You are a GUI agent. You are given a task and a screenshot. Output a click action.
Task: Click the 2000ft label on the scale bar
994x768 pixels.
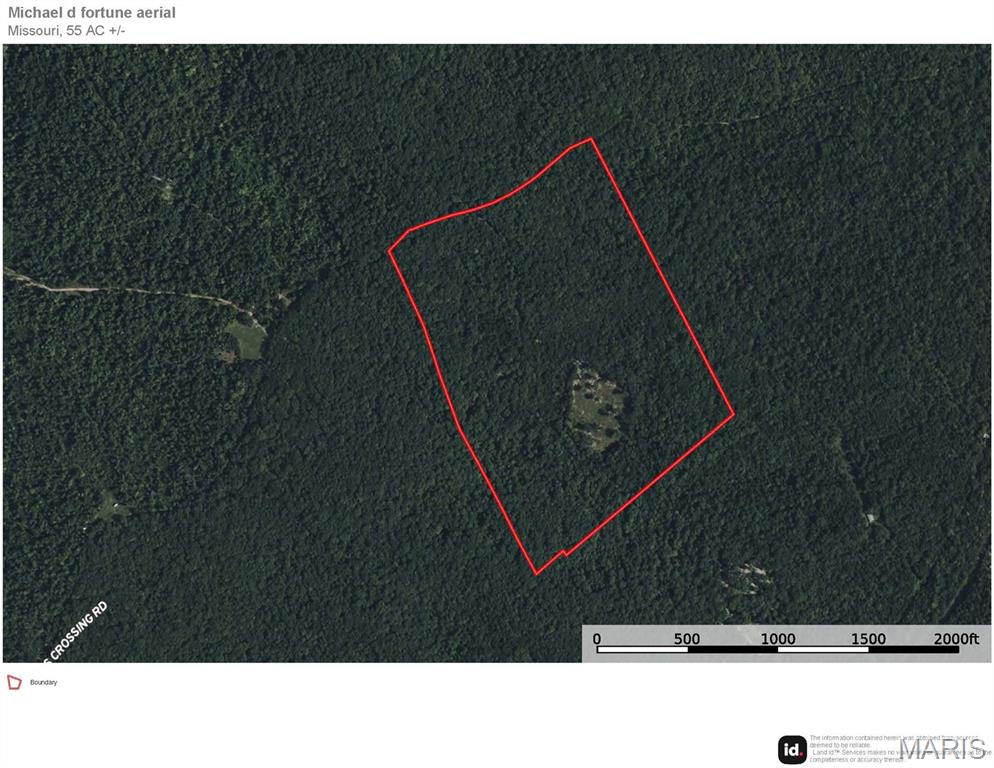pyautogui.click(x=956, y=639)
